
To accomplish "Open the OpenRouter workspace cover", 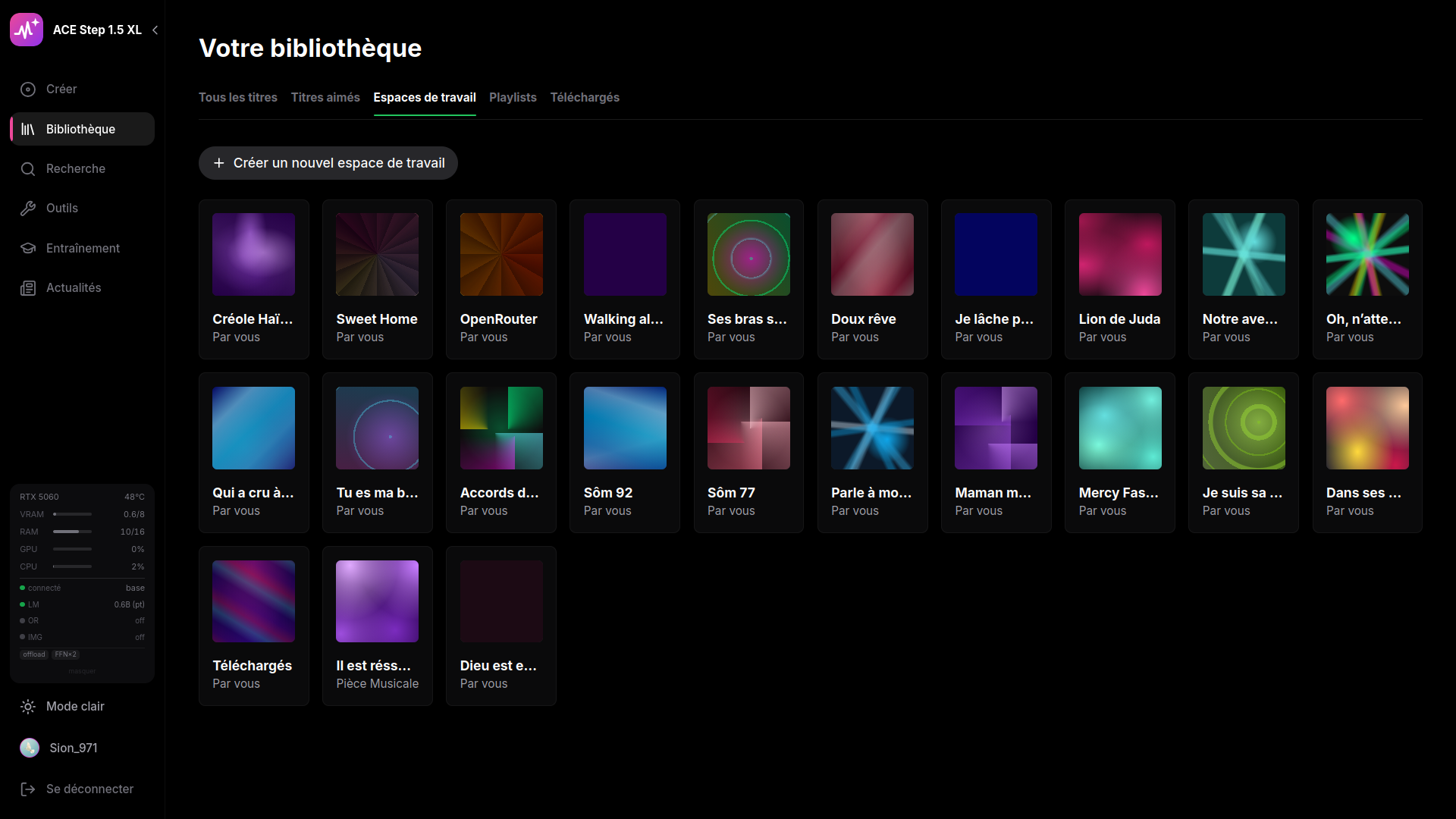I will tap(501, 254).
